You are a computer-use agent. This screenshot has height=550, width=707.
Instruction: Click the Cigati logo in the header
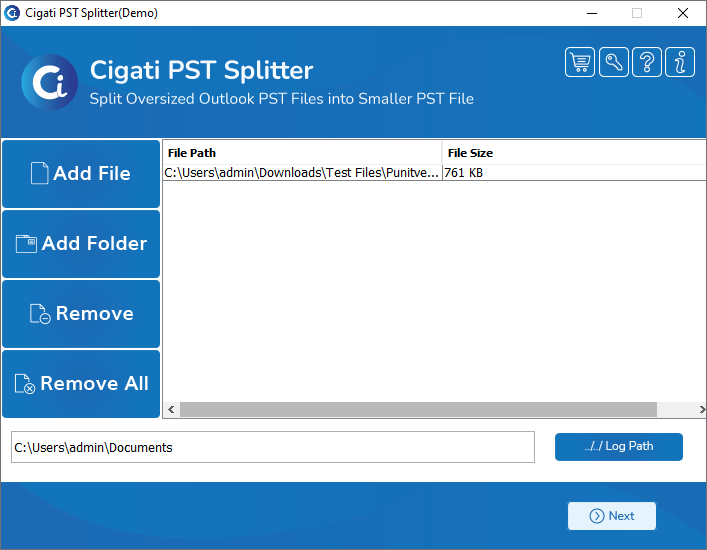(x=50, y=82)
